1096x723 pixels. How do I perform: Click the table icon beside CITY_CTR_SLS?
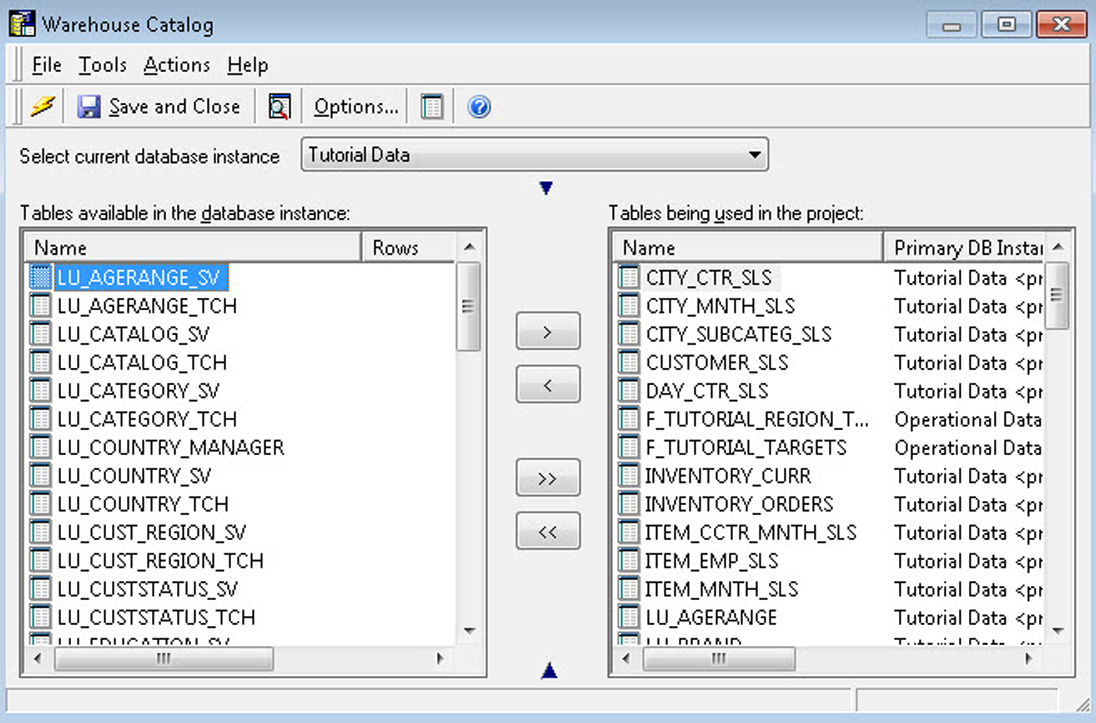click(629, 278)
